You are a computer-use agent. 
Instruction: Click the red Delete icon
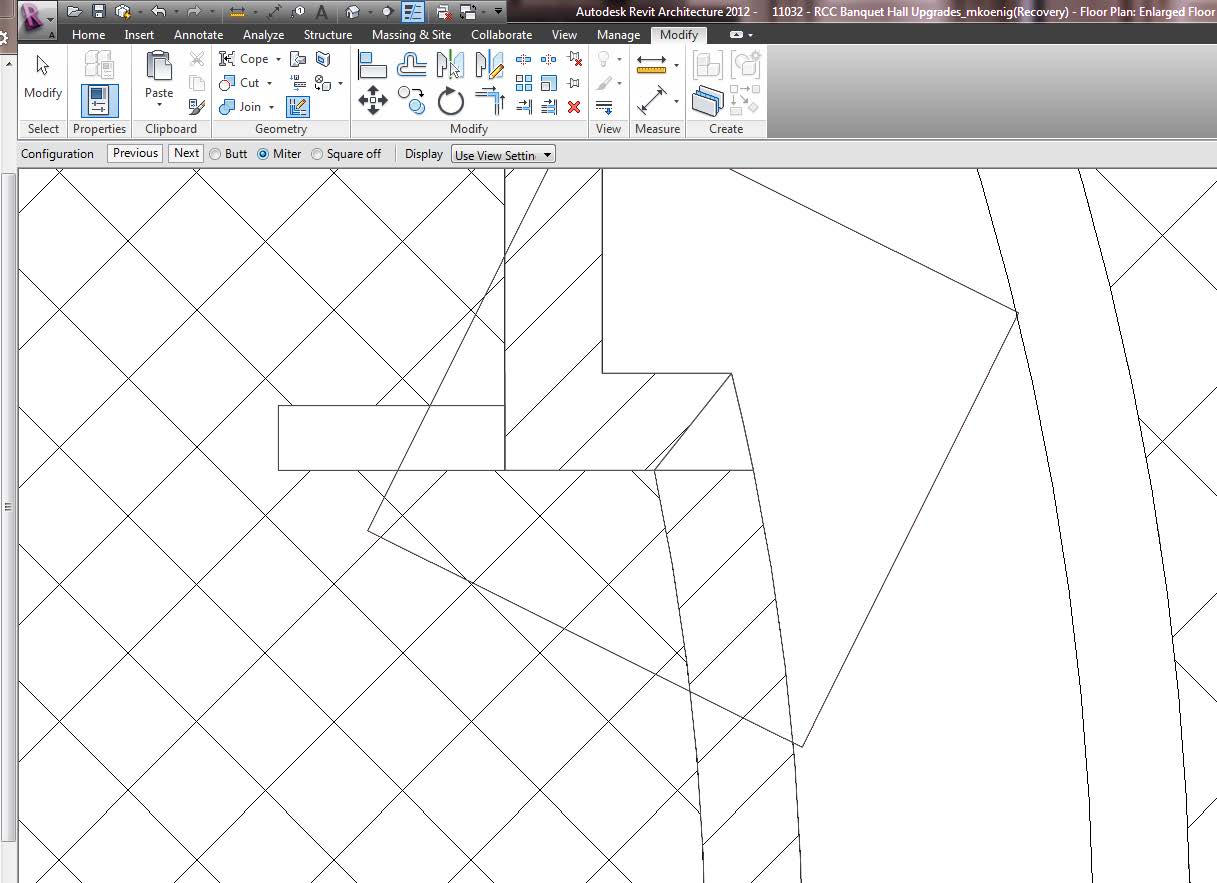point(574,107)
